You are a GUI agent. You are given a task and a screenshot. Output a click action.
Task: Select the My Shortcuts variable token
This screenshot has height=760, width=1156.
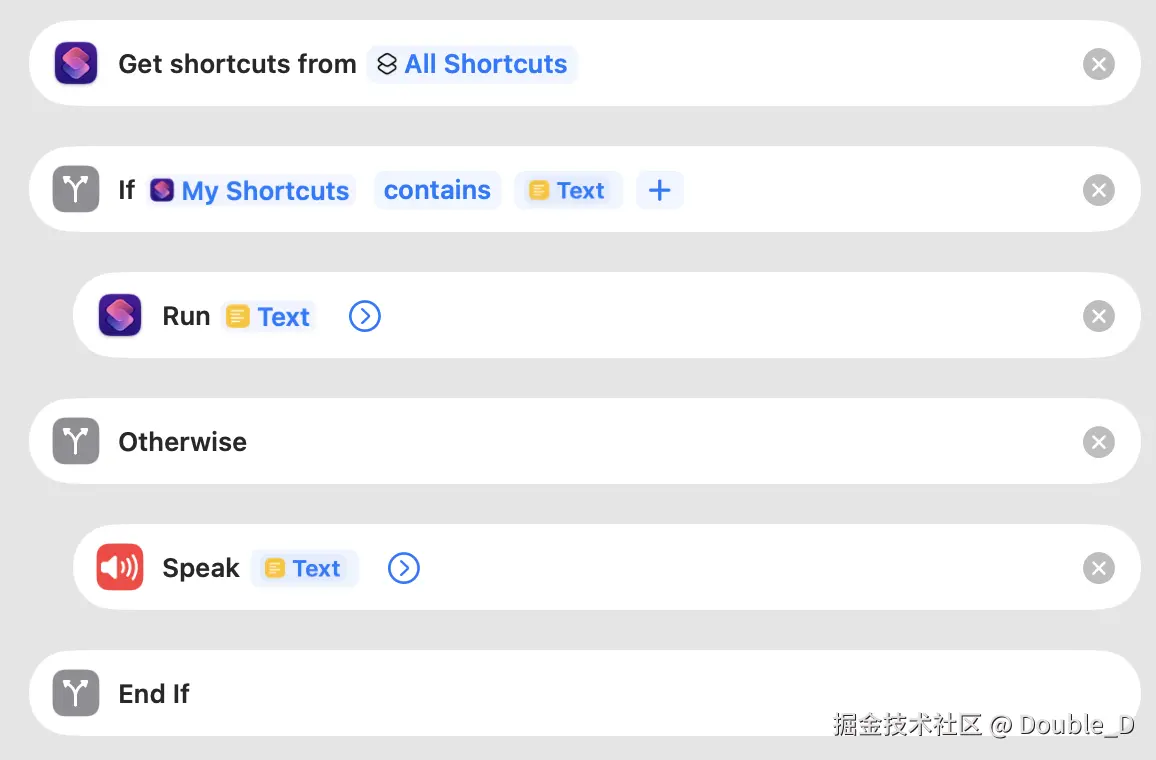tap(251, 190)
